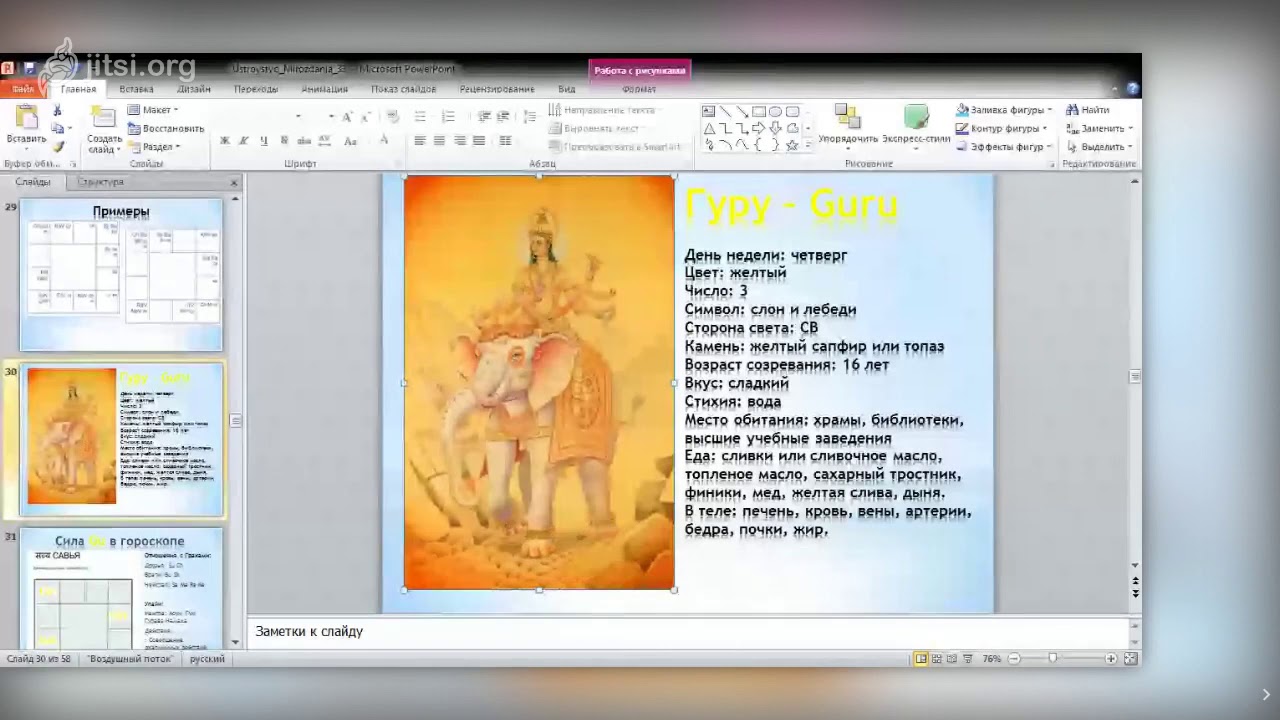The height and width of the screenshot is (720, 1280).
Task: Click the zoom out minus button
Action: (x=1014, y=659)
